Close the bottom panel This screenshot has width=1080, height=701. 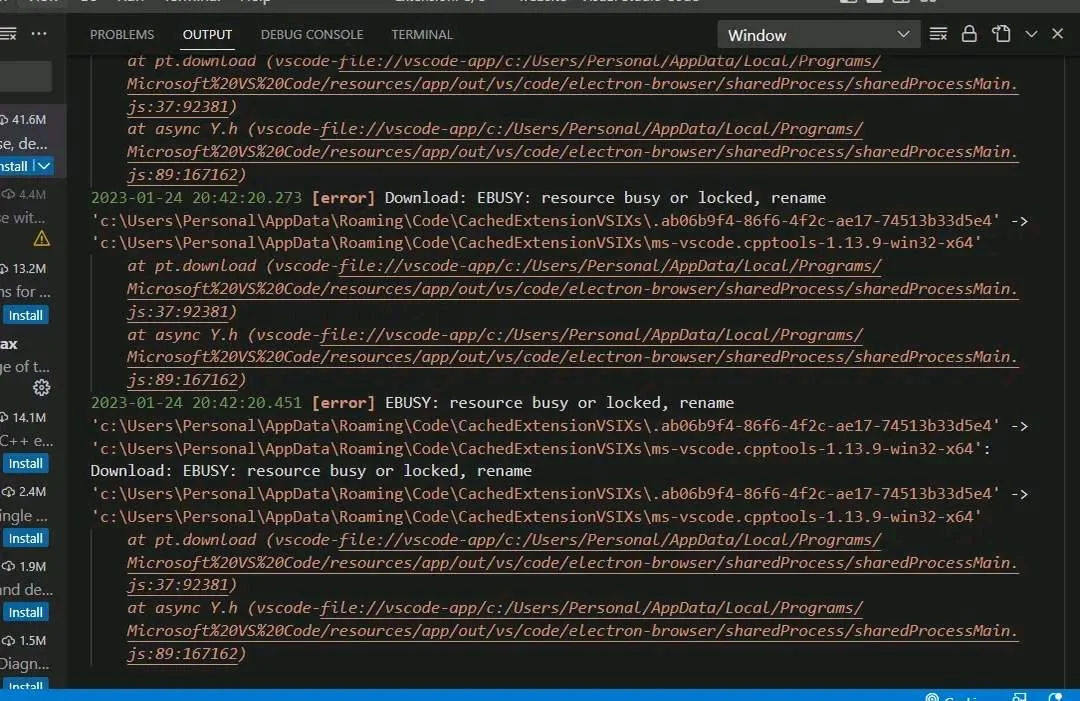coord(1057,34)
